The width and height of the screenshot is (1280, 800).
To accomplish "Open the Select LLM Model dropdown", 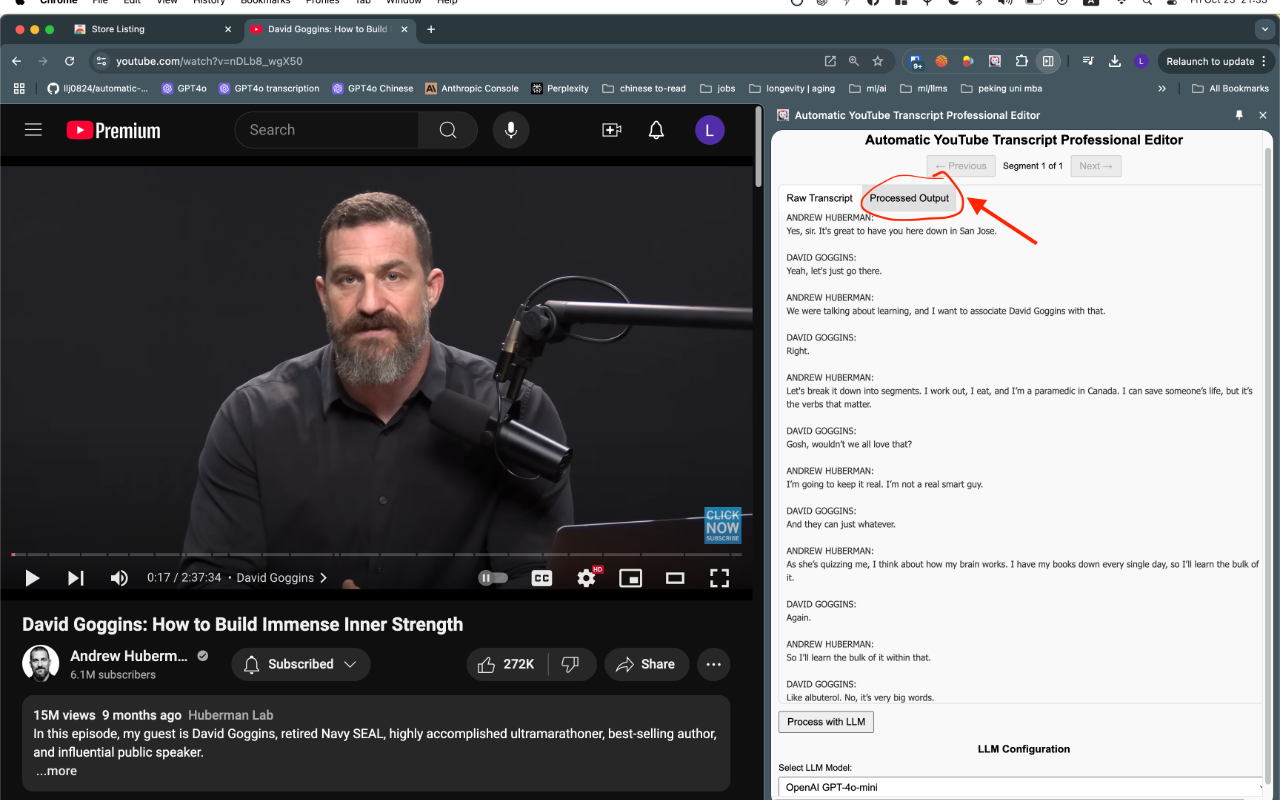I will (1021, 787).
